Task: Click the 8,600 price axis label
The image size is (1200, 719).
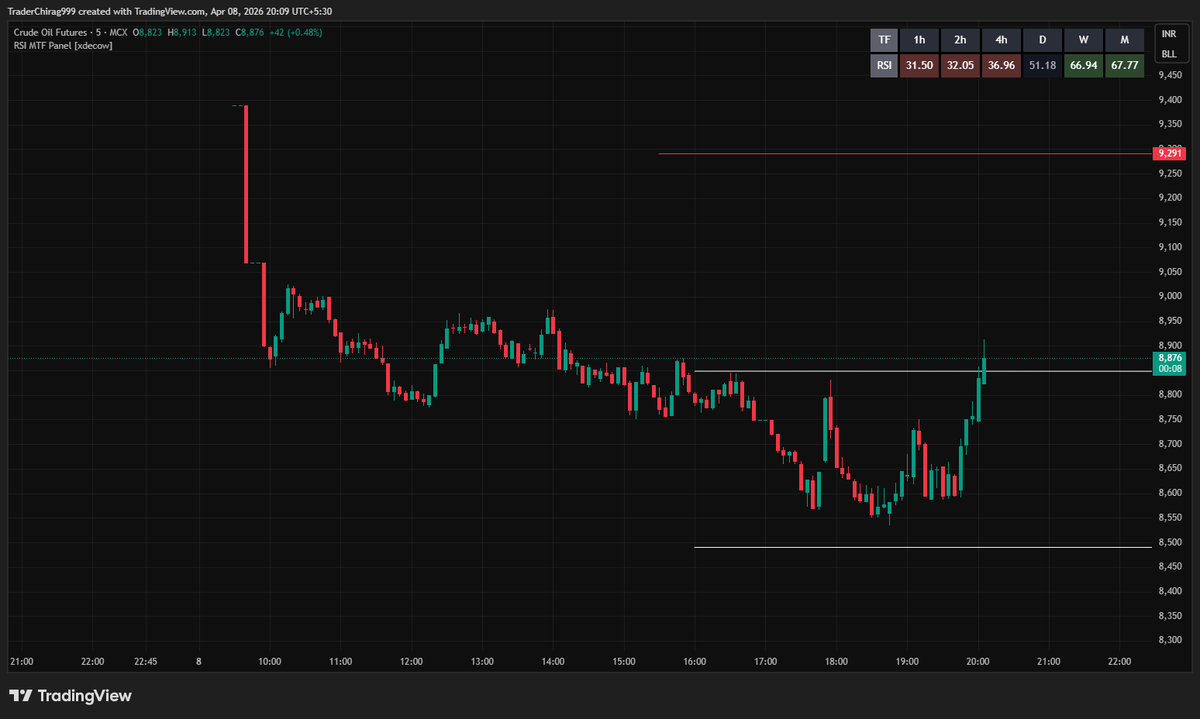Action: 1170,493
